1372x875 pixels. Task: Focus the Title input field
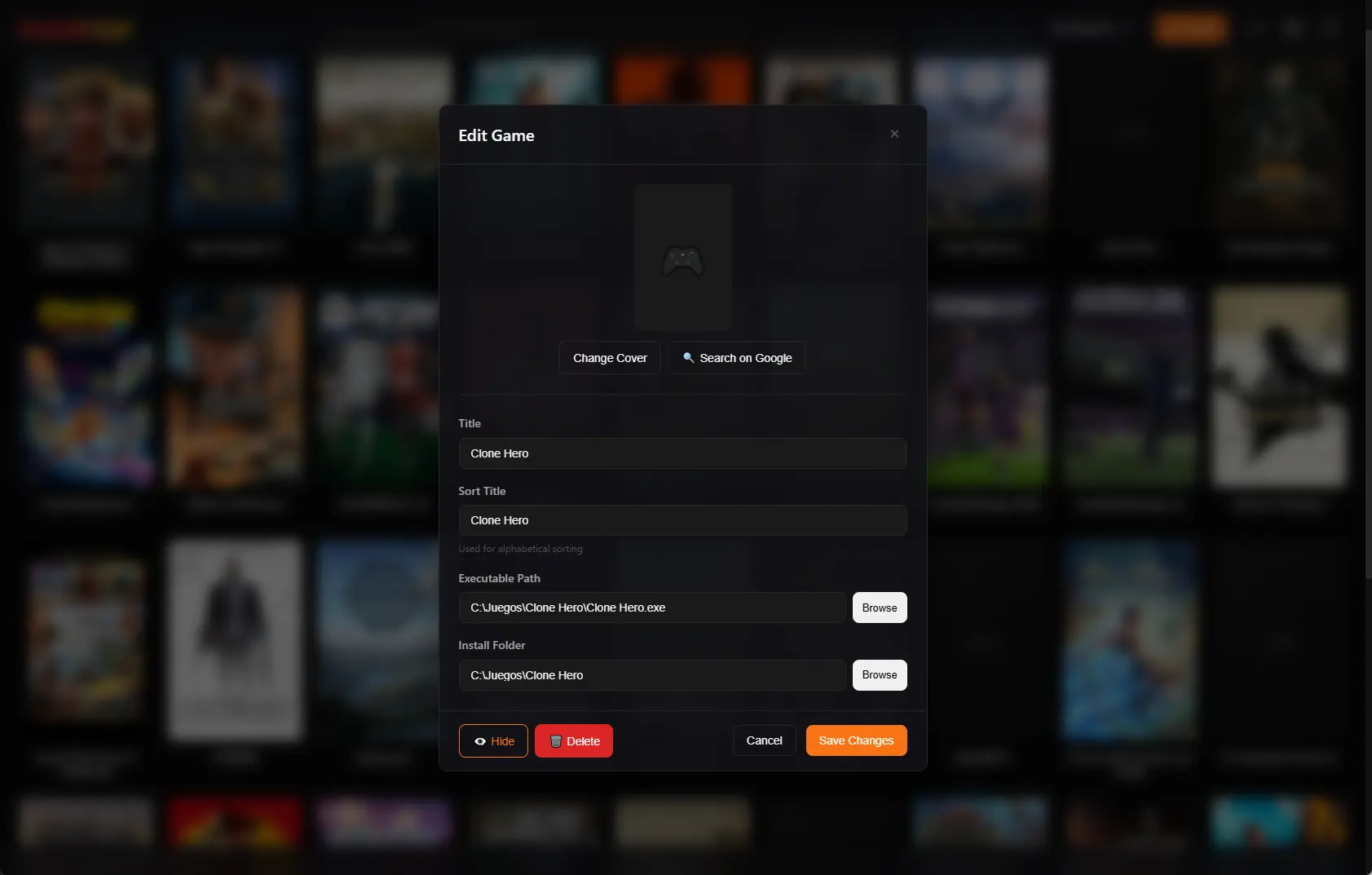683,453
